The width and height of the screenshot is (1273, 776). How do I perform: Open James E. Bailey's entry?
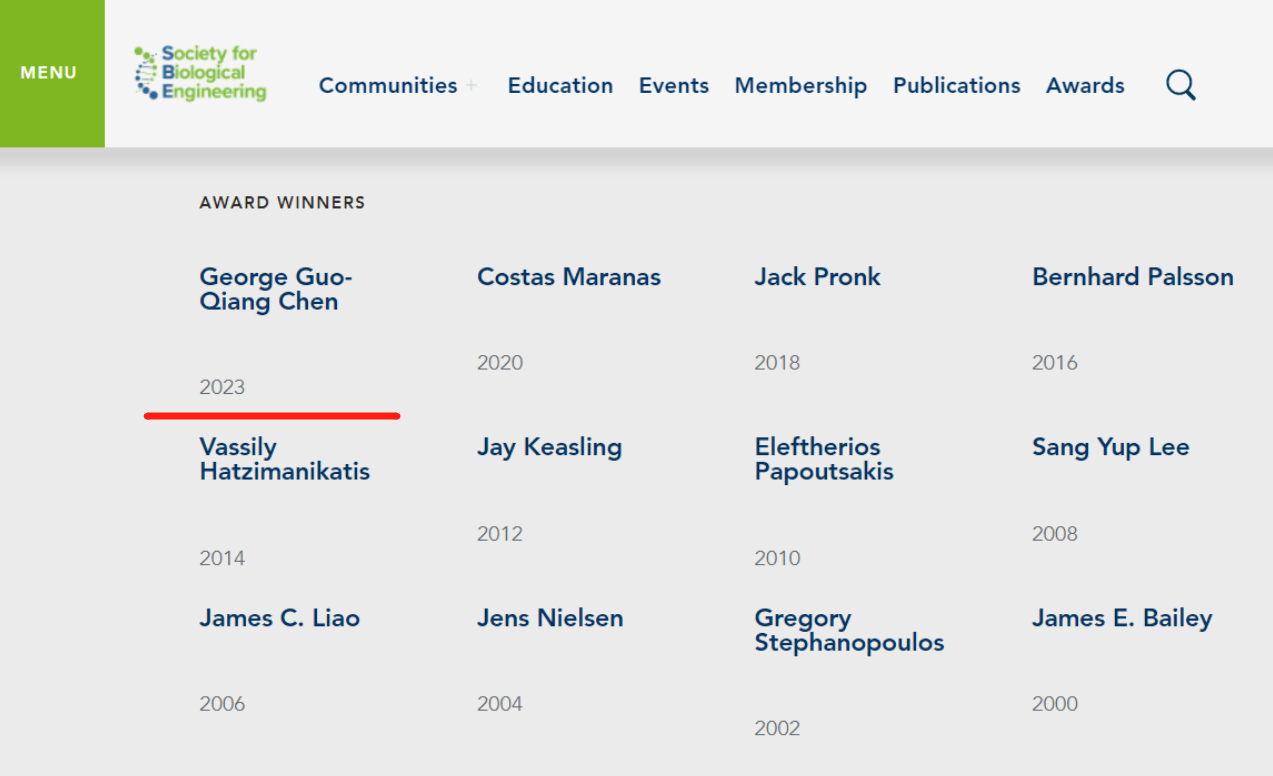click(1122, 618)
